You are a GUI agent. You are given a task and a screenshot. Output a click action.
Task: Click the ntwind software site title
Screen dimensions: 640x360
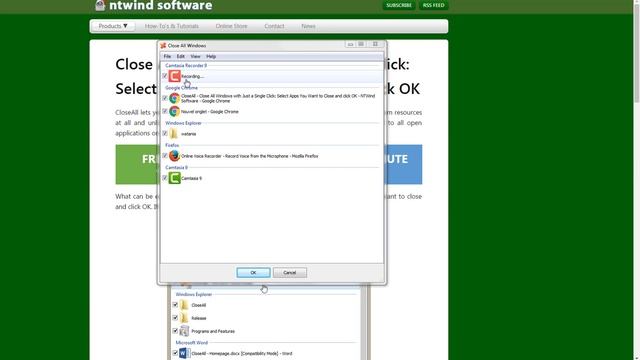161,5
